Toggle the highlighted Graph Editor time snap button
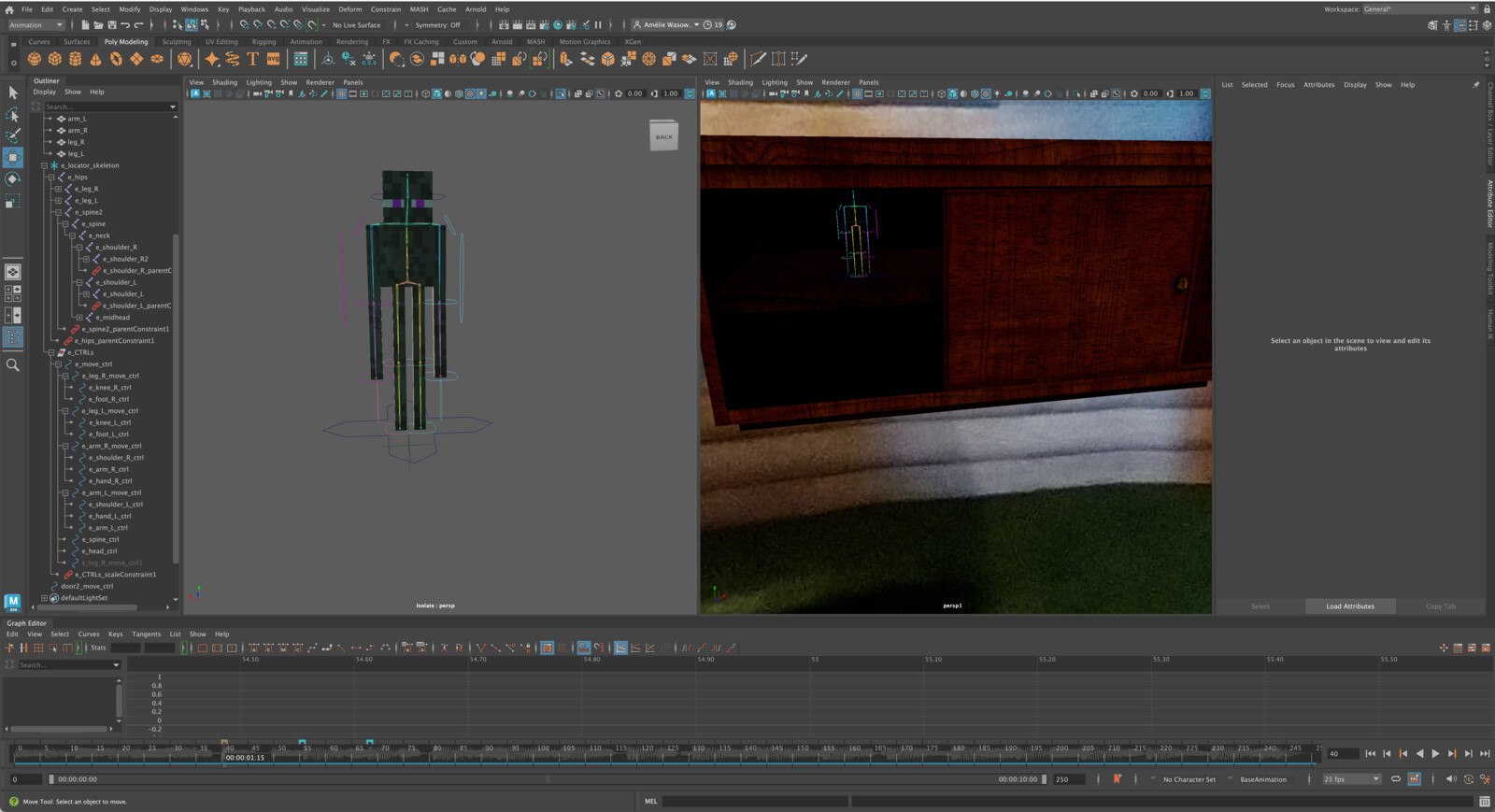Image resolution: width=1495 pixels, height=812 pixels. [584, 648]
